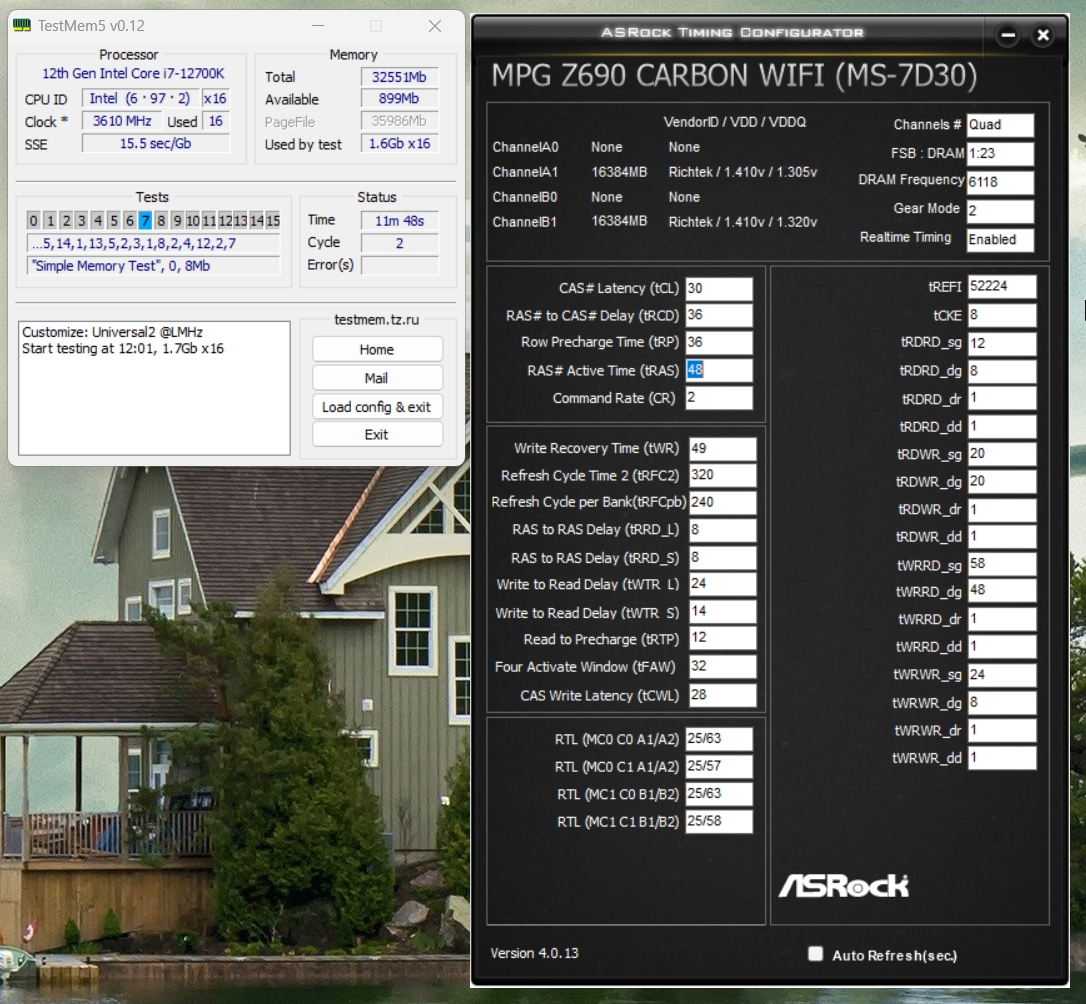Click the 'Simple Memory Test', 0, 8Mb line

click(154, 266)
